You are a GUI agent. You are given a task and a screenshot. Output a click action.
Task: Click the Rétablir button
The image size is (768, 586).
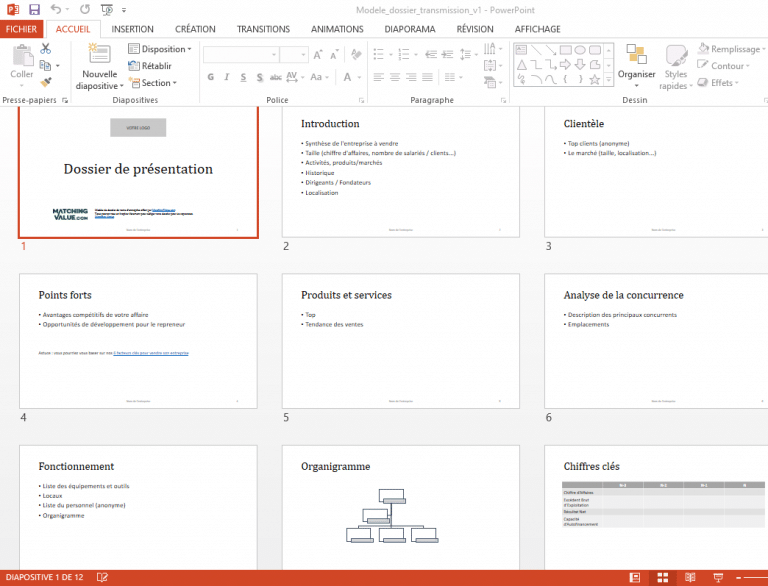tap(150, 66)
